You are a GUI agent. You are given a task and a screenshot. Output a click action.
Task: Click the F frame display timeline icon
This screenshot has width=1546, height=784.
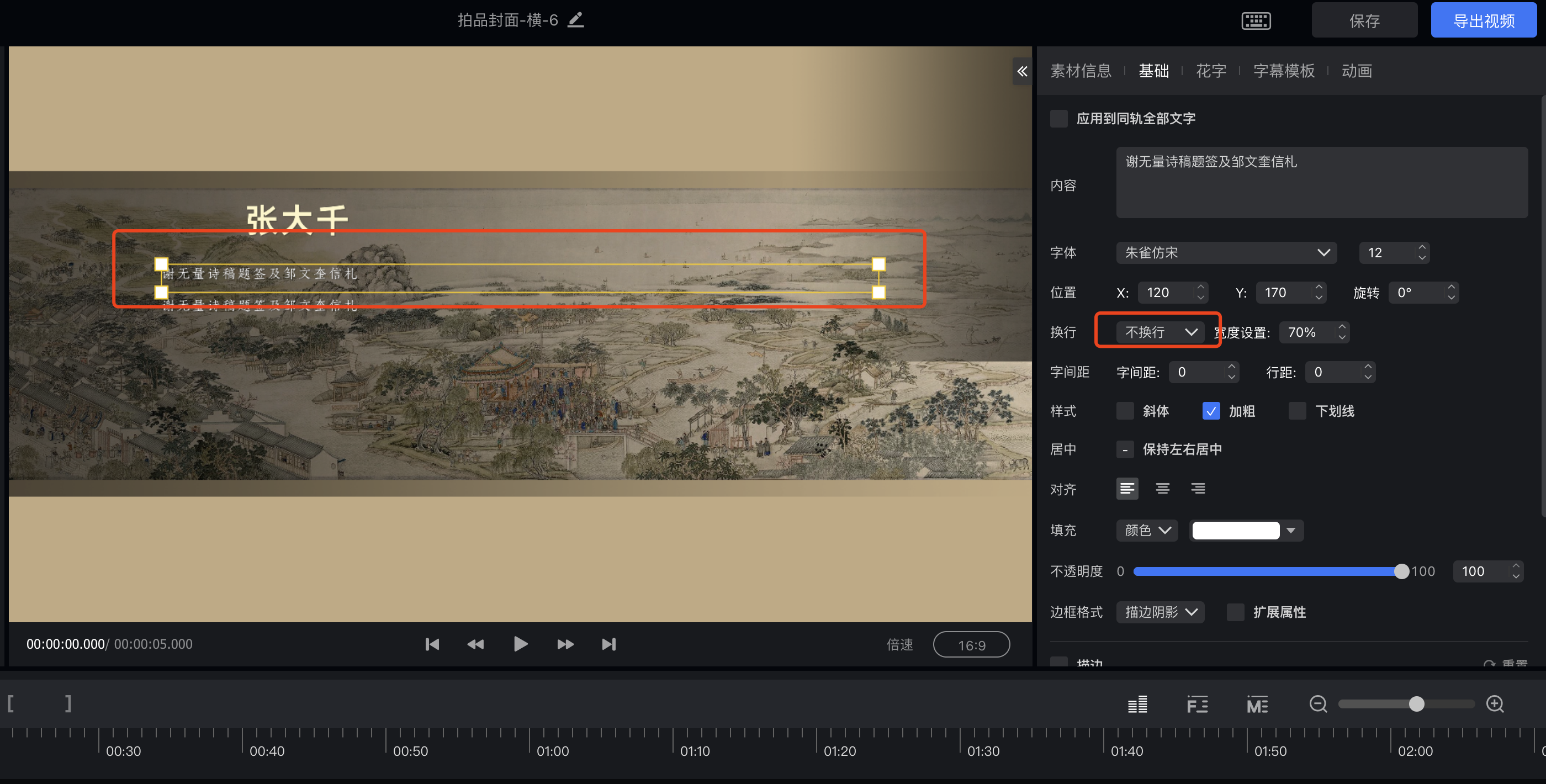[x=1197, y=704]
